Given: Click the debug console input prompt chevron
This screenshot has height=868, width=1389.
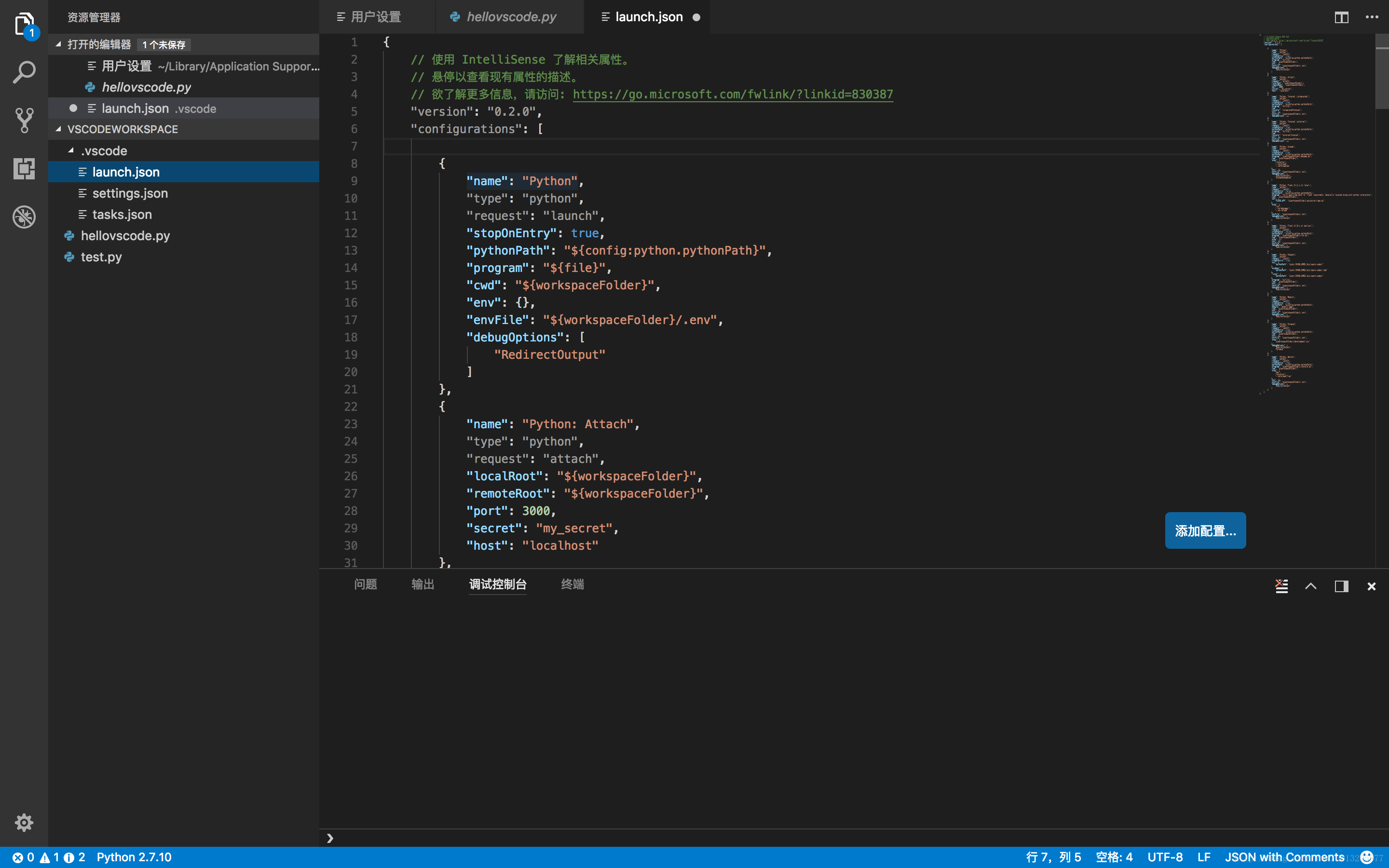Looking at the screenshot, I should (x=330, y=838).
